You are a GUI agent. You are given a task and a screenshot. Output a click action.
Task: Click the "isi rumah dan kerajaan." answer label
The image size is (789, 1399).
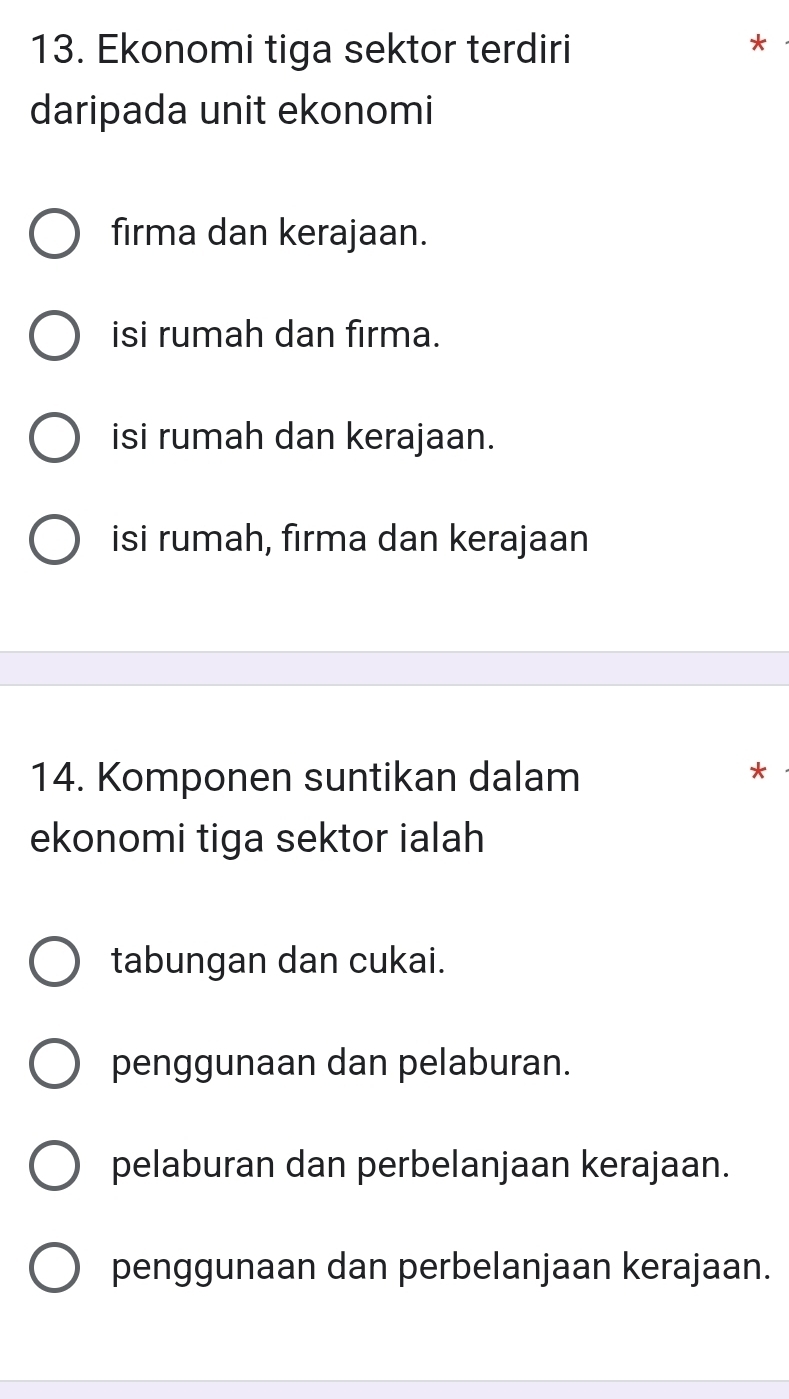304,437
